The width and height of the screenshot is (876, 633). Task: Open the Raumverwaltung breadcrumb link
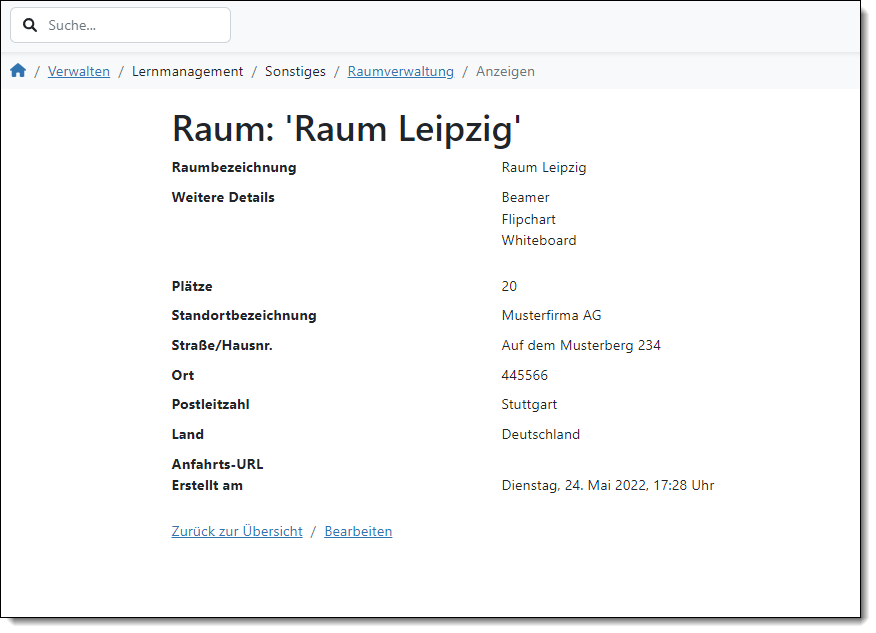tap(400, 71)
